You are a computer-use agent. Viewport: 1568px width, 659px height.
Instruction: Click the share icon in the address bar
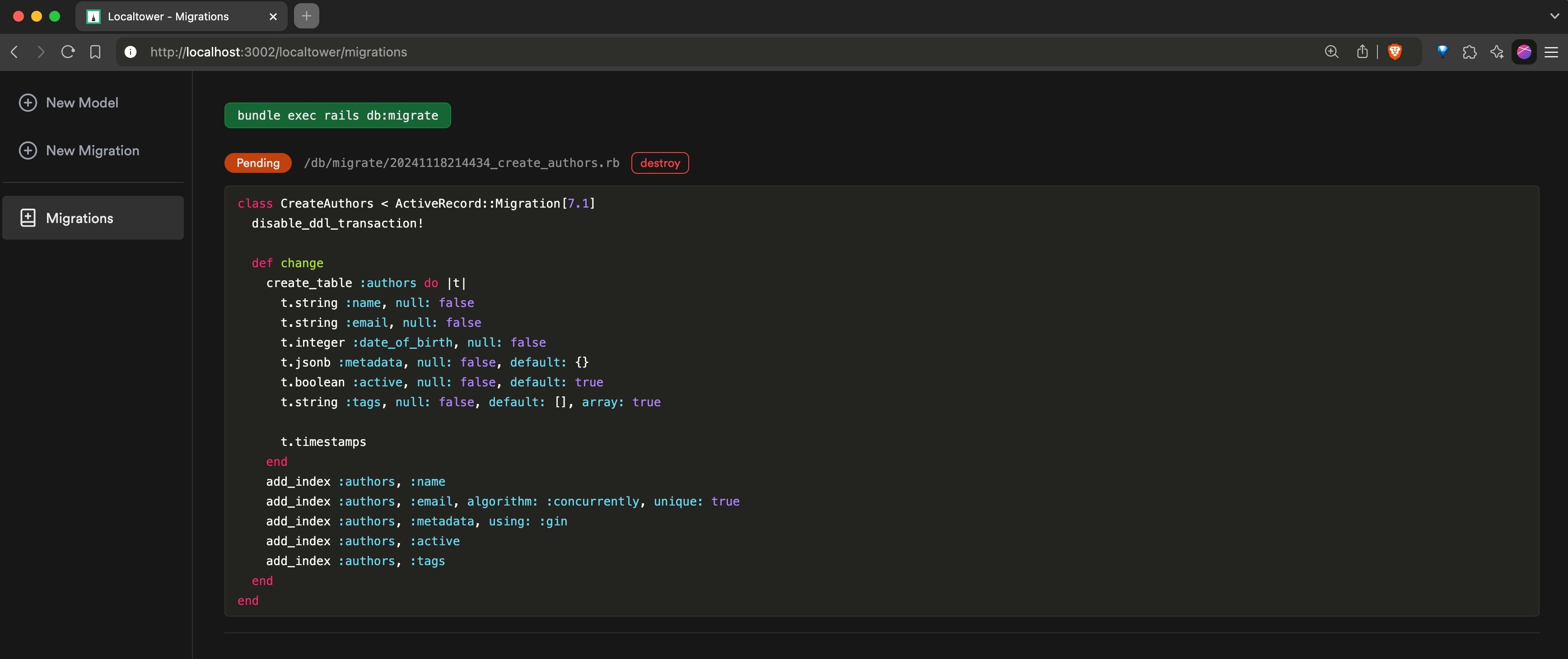[1362, 52]
